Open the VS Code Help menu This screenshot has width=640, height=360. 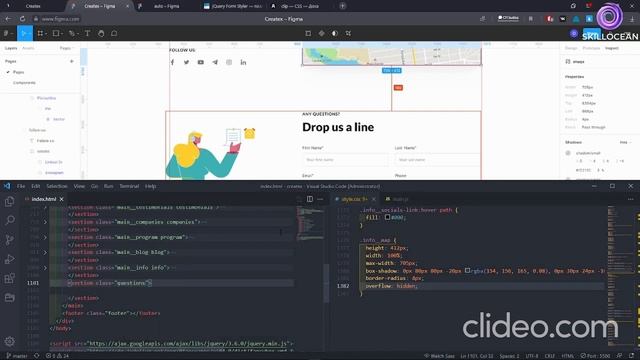pyautogui.click(x=151, y=186)
